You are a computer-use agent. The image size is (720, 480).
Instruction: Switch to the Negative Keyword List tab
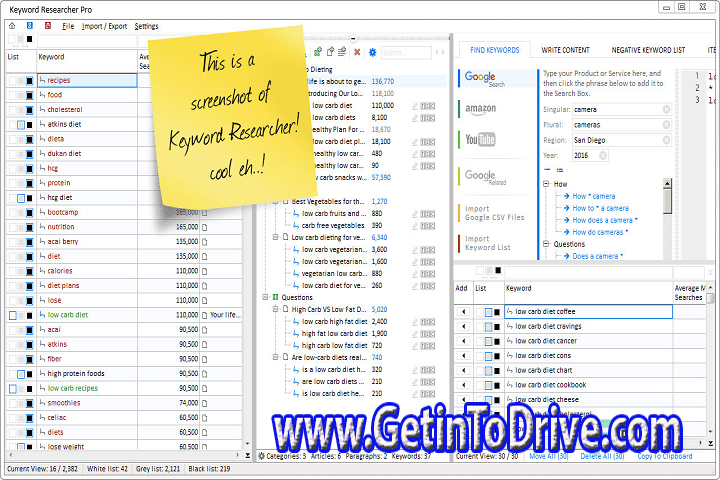tap(648, 50)
